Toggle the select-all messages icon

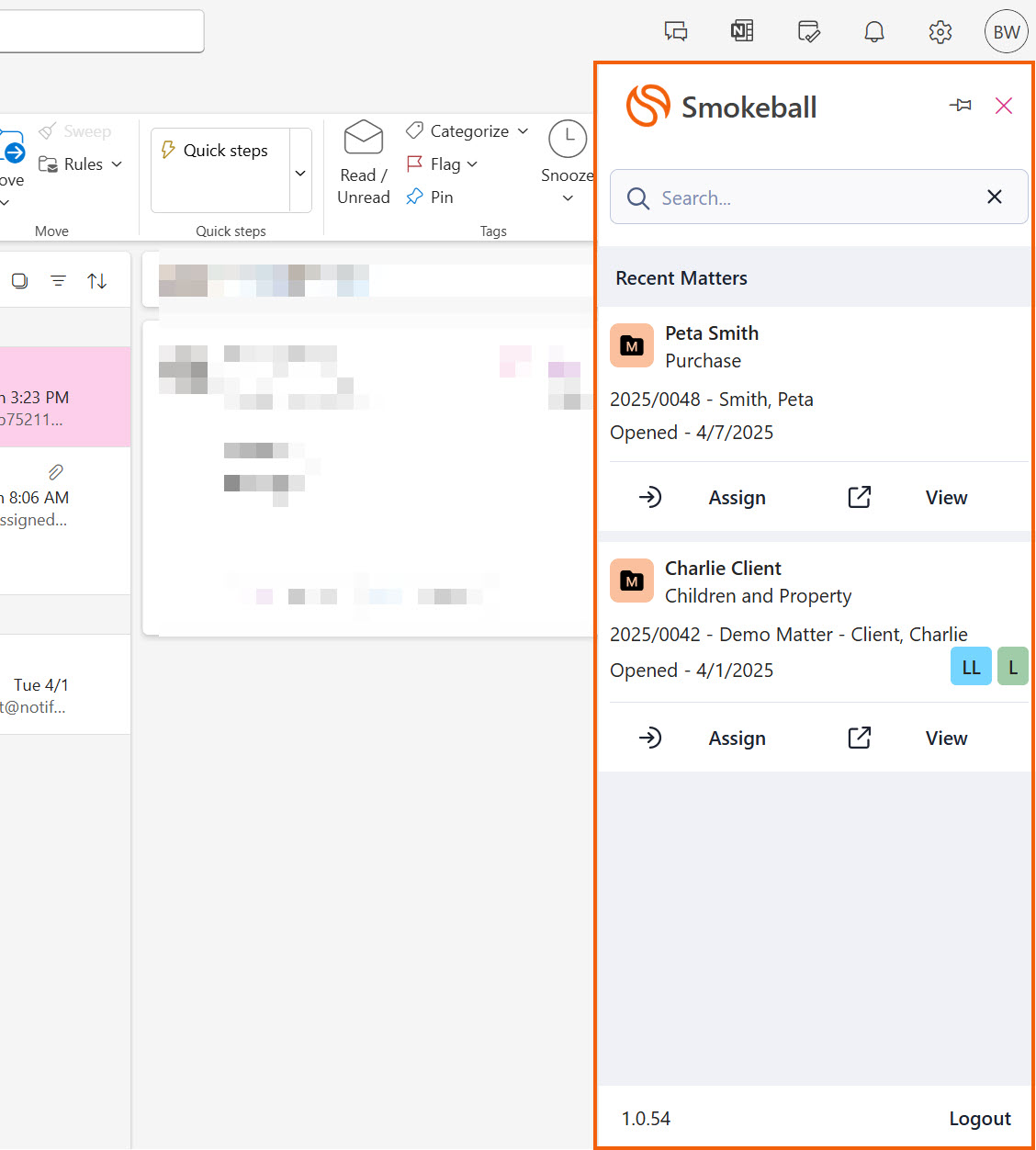19,281
